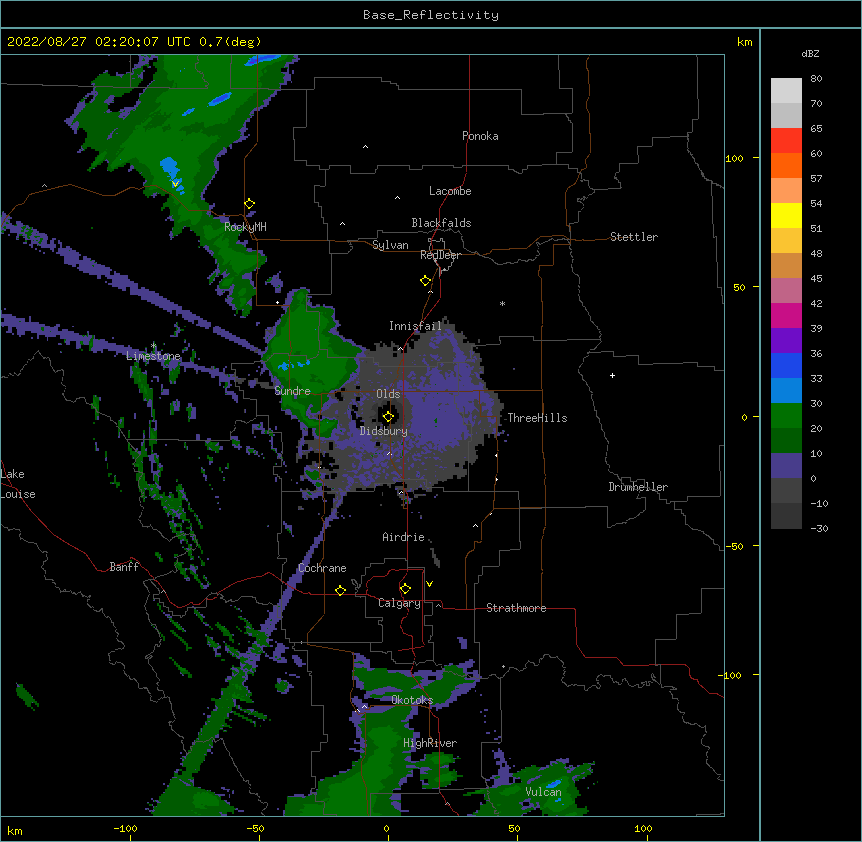Click the Lacombe city label
Image resolution: width=862 pixels, height=842 pixels.
pyautogui.click(x=450, y=191)
